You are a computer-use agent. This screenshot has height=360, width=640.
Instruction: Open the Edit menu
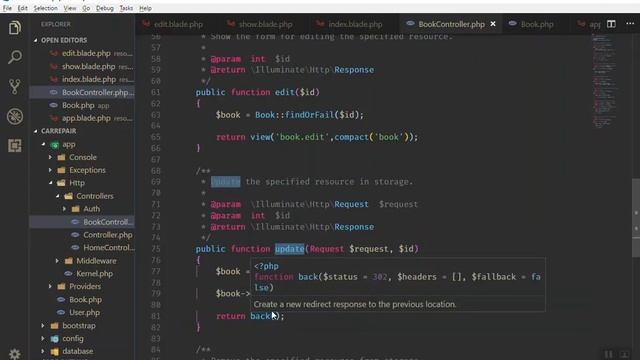point(22,8)
